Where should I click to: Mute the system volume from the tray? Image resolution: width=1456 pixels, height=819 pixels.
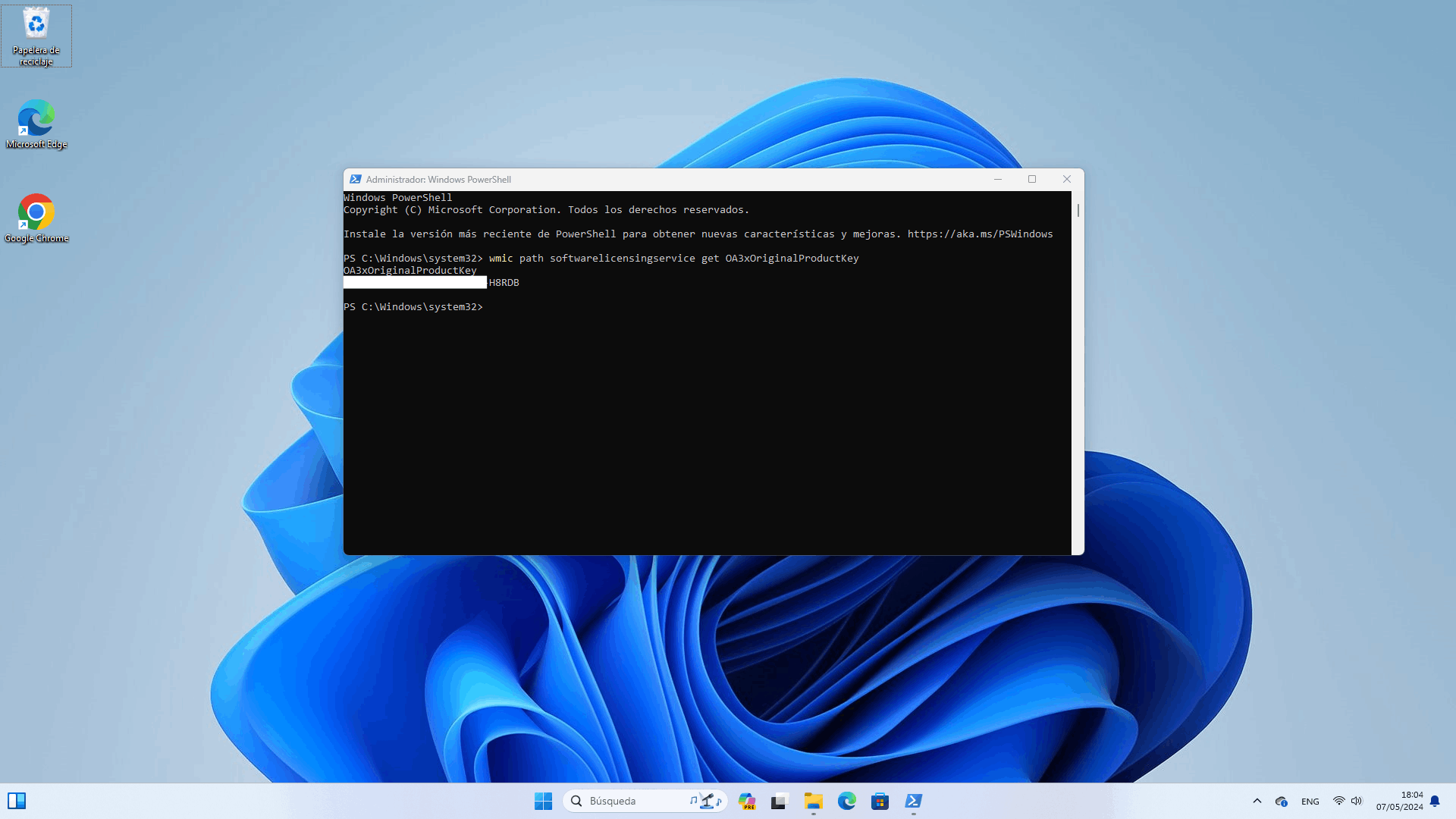point(1357,801)
